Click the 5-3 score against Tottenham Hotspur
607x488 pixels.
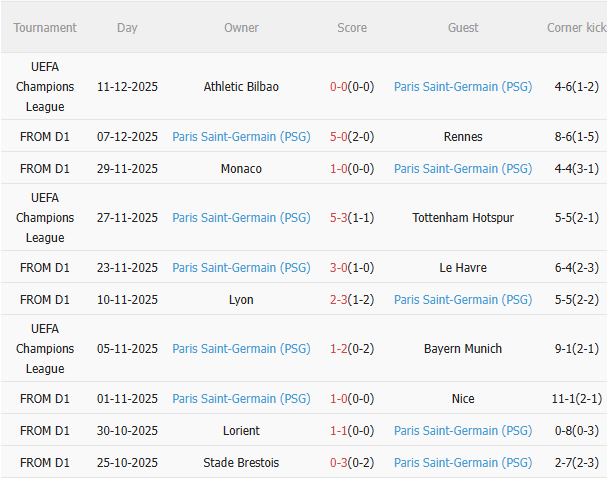tap(338, 218)
